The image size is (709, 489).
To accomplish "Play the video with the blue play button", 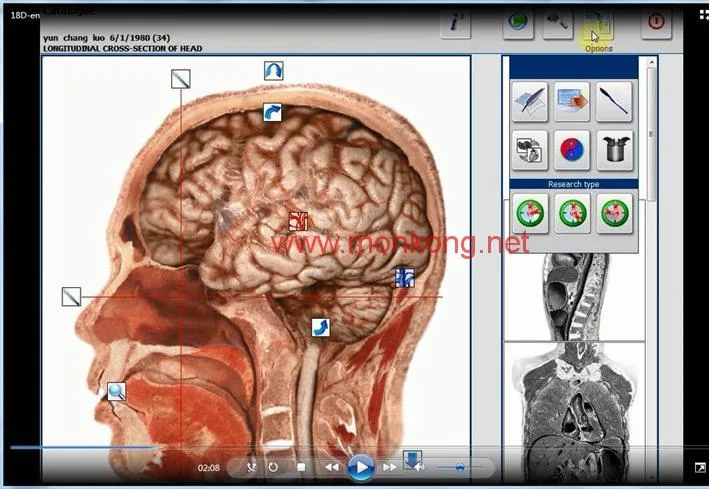I will 361,467.
